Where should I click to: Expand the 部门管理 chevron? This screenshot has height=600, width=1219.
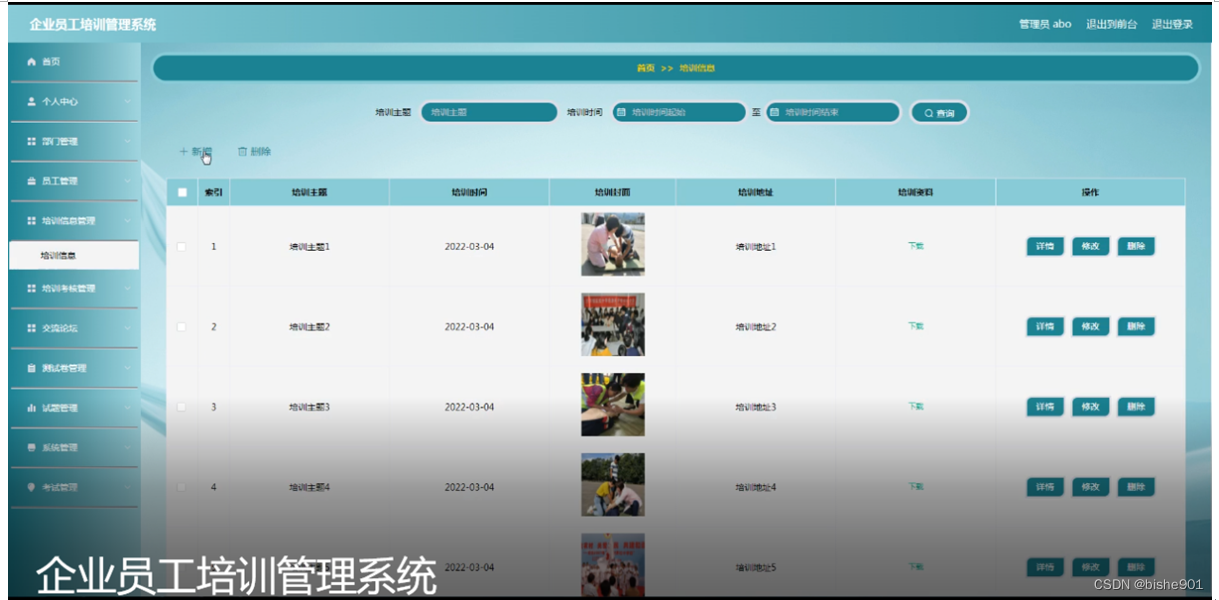pos(128,142)
